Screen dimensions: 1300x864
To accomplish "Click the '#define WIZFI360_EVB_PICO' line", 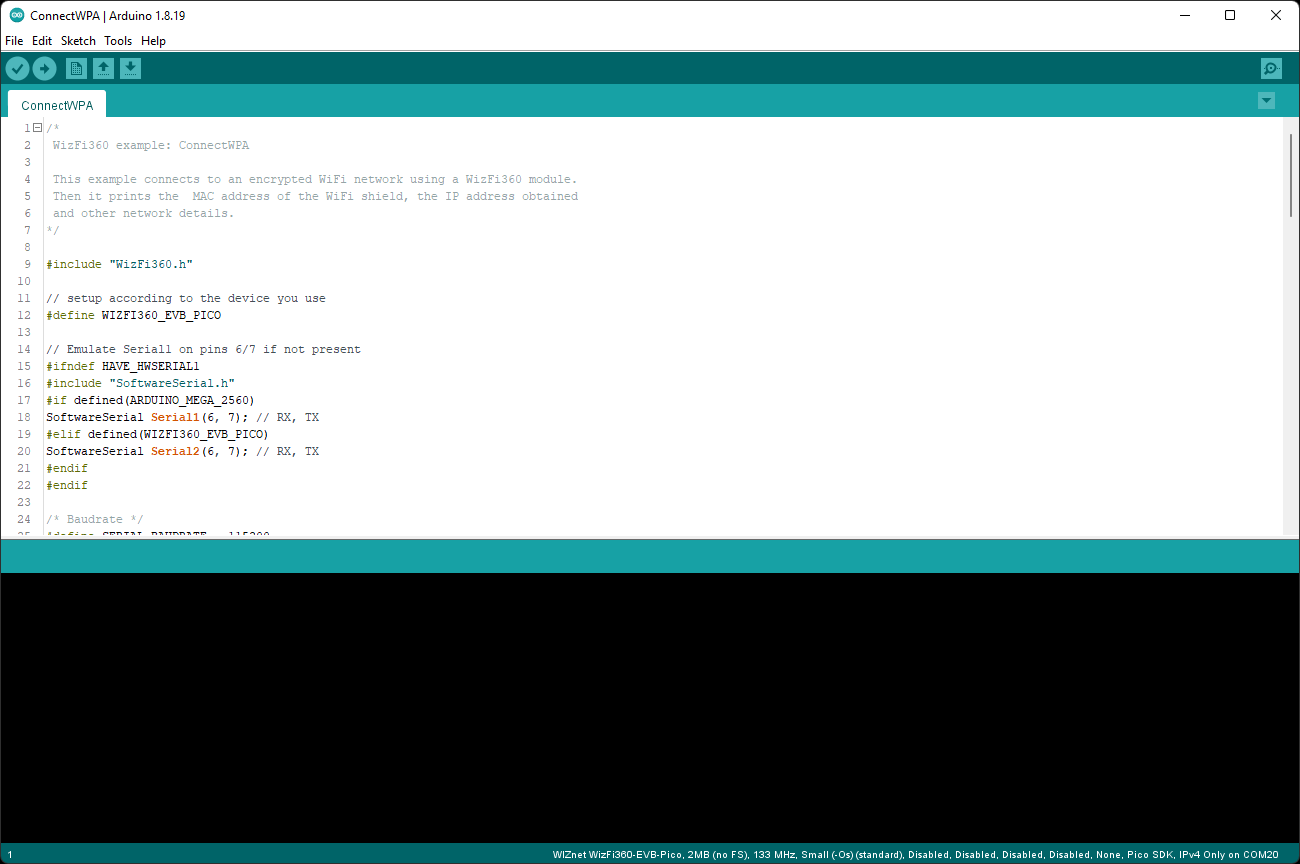I will [x=133, y=315].
